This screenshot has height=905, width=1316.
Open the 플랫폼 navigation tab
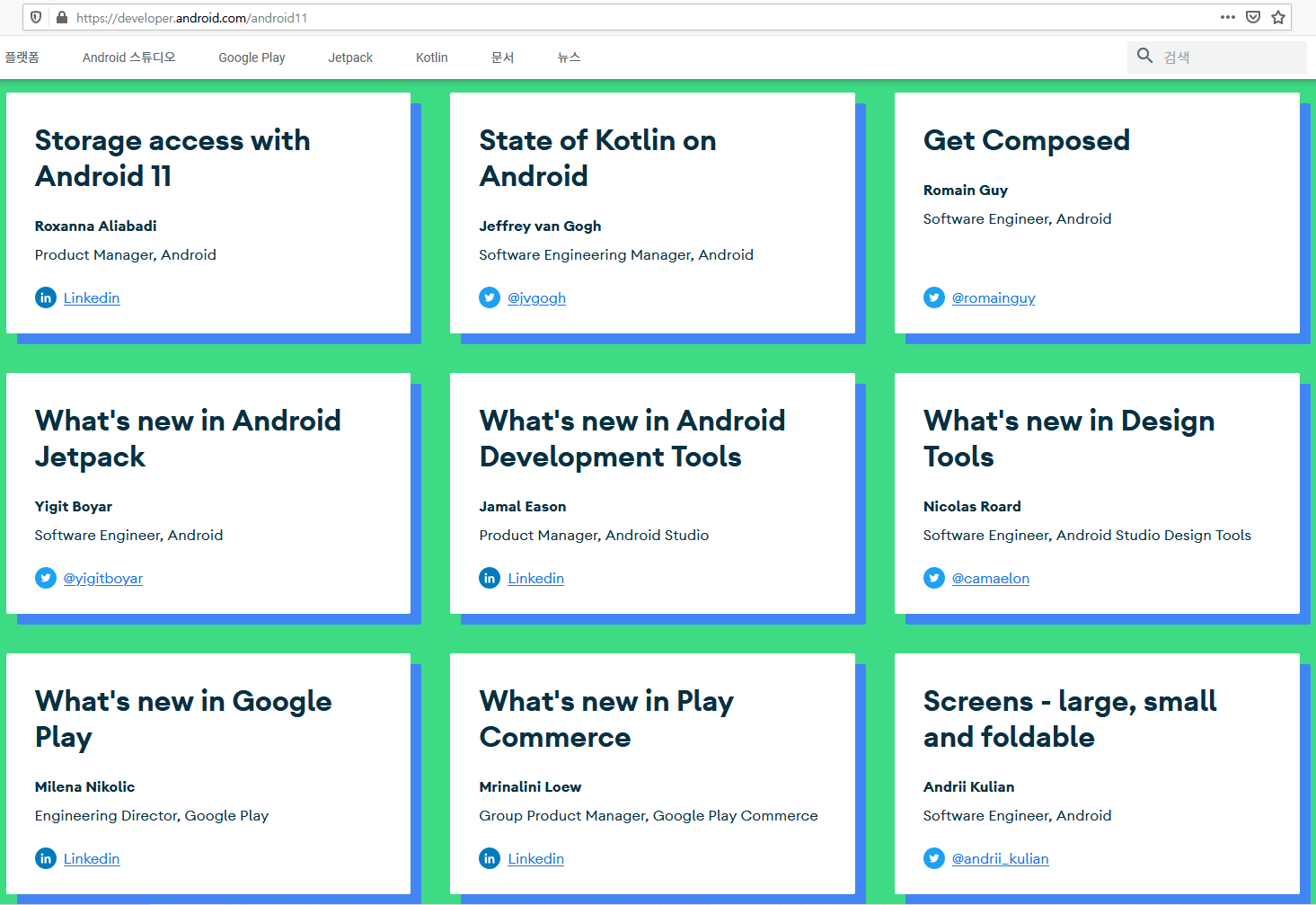coord(22,58)
